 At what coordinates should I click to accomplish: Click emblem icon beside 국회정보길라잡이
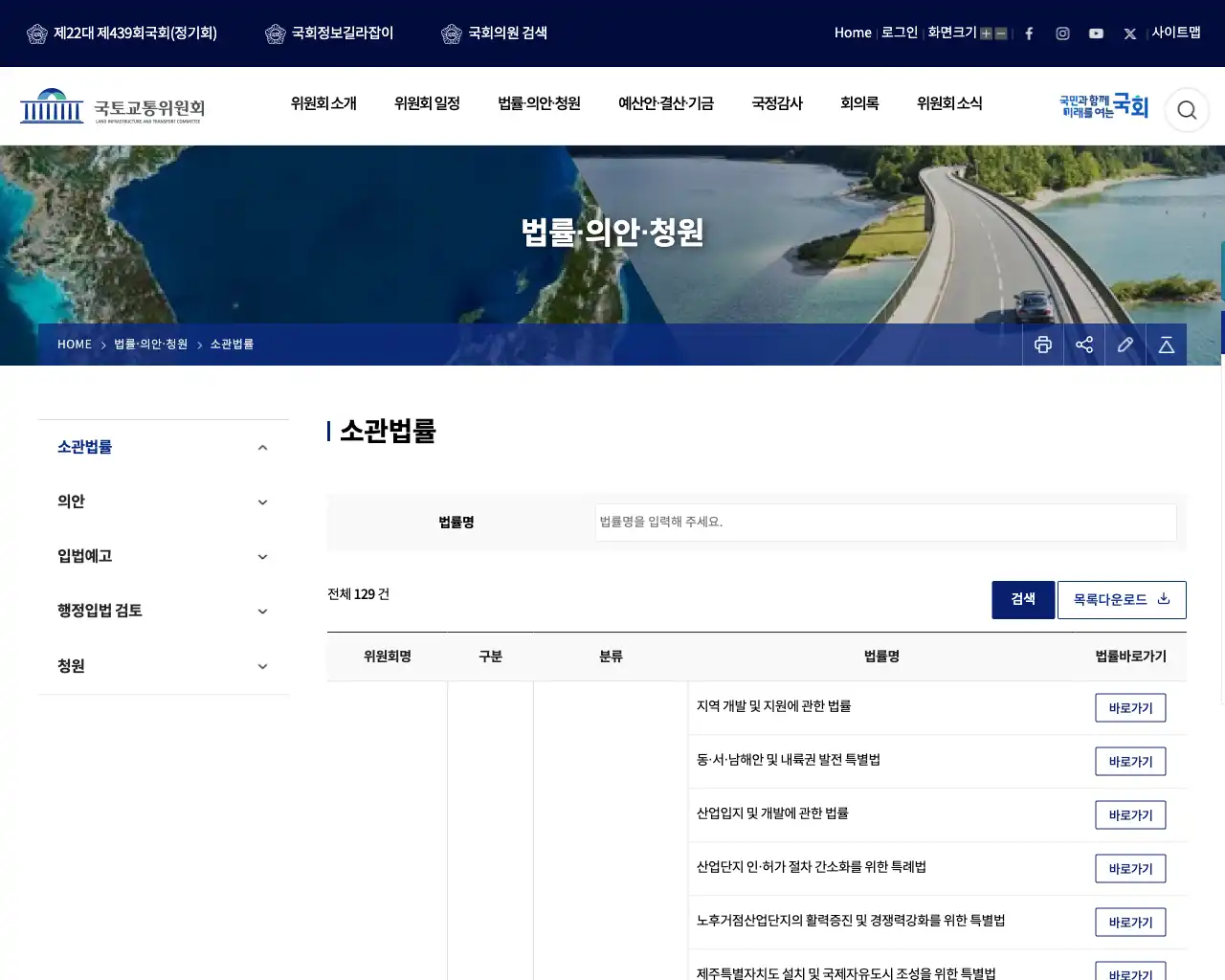(x=276, y=34)
